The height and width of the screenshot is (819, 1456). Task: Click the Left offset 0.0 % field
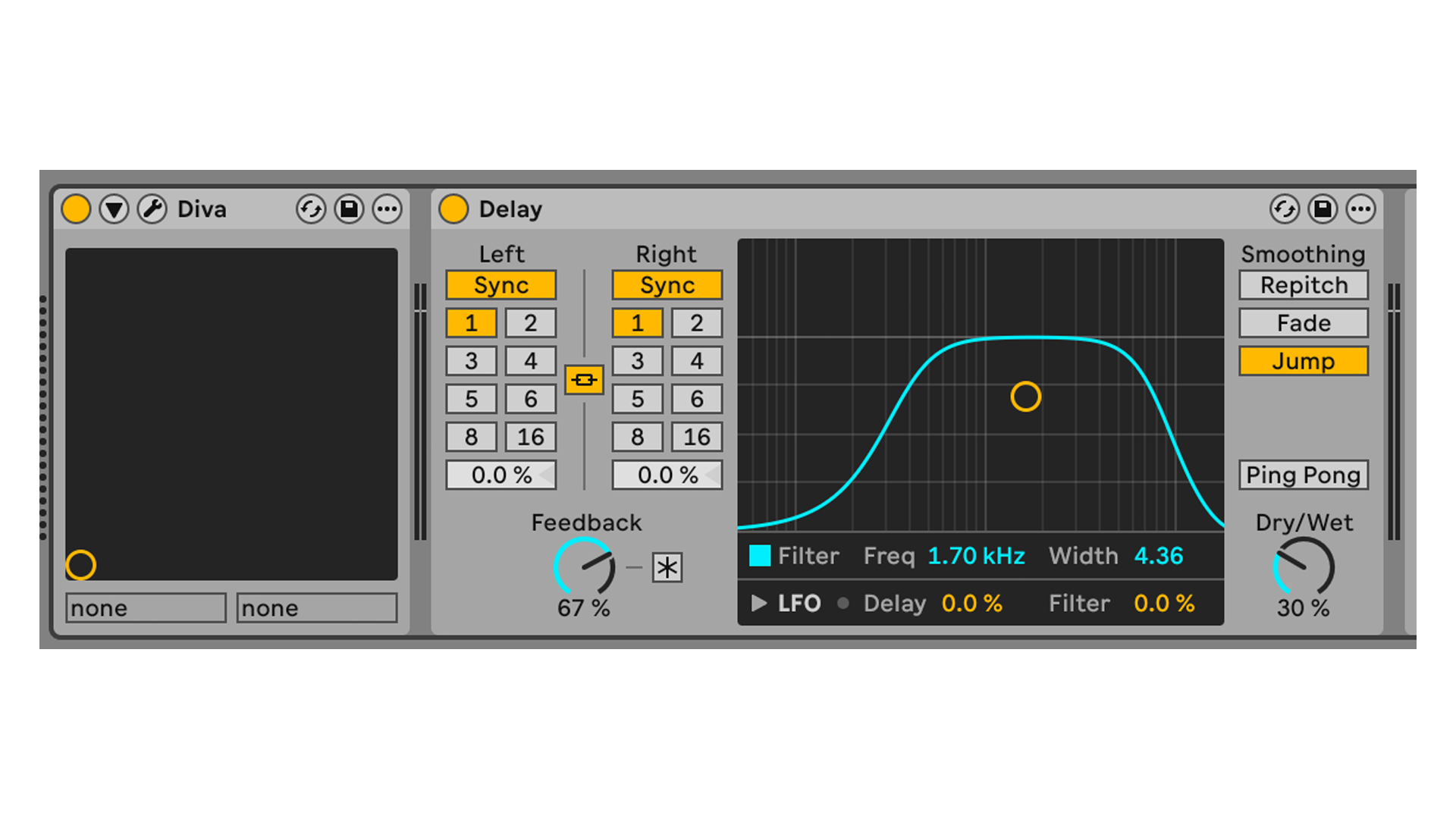[x=500, y=475]
